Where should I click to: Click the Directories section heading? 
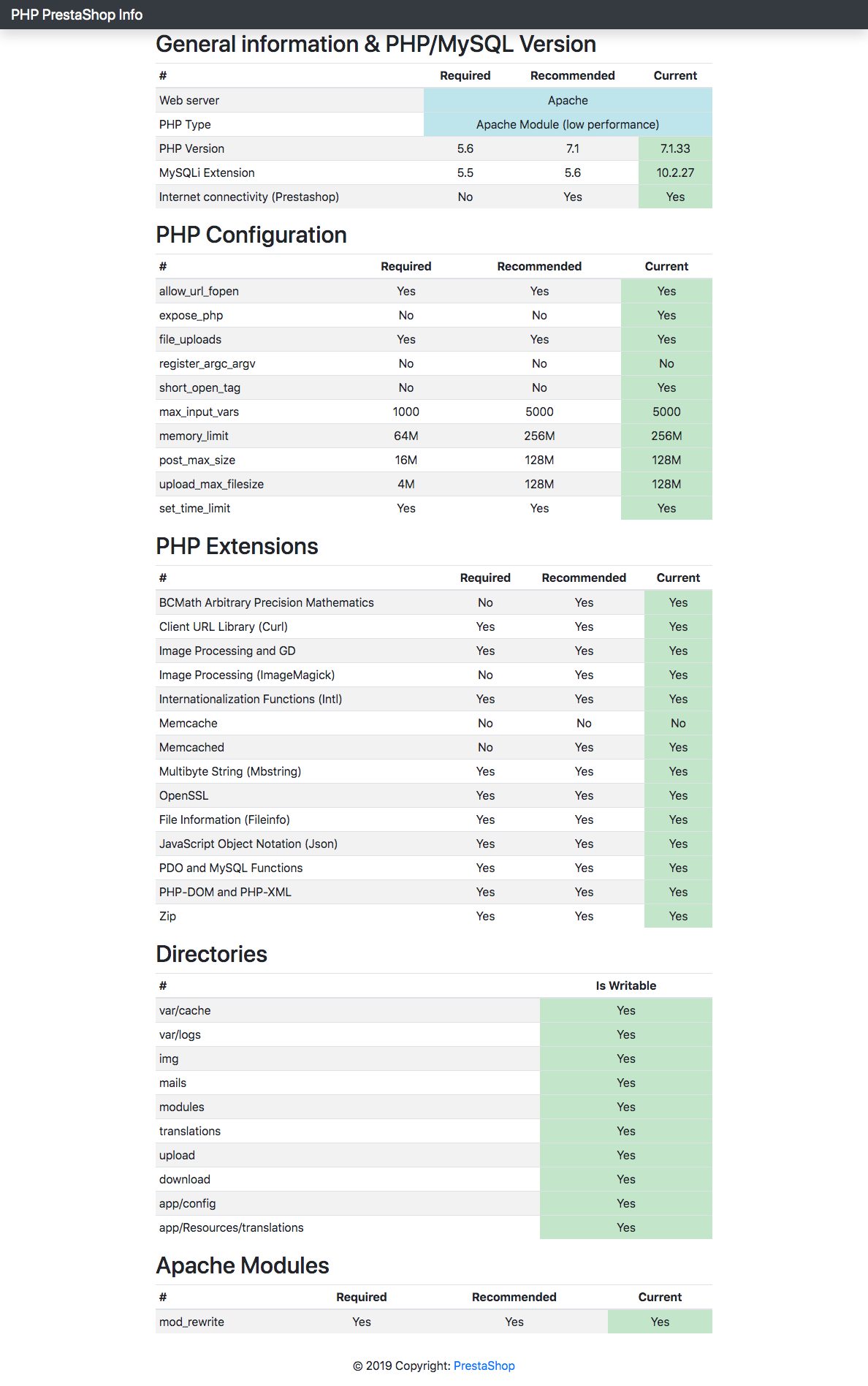(x=211, y=955)
